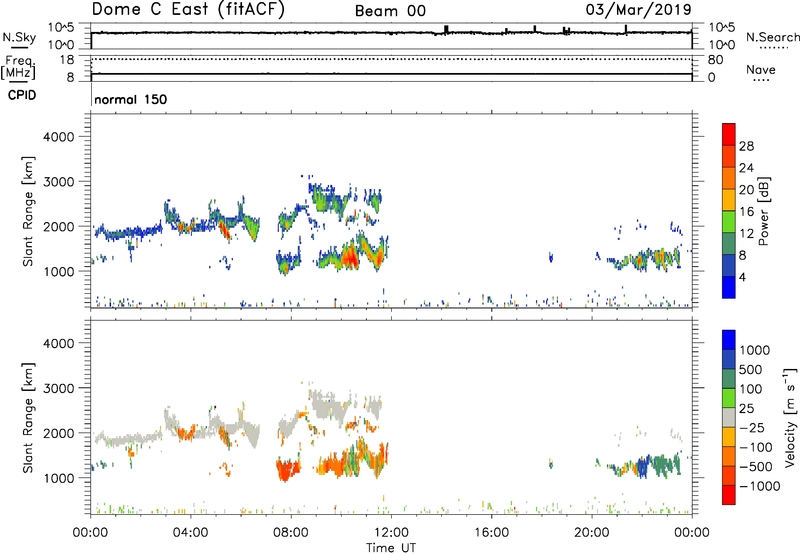Click the 'Nave' legend label
Screen dimensions: 800x554
(x=761, y=69)
